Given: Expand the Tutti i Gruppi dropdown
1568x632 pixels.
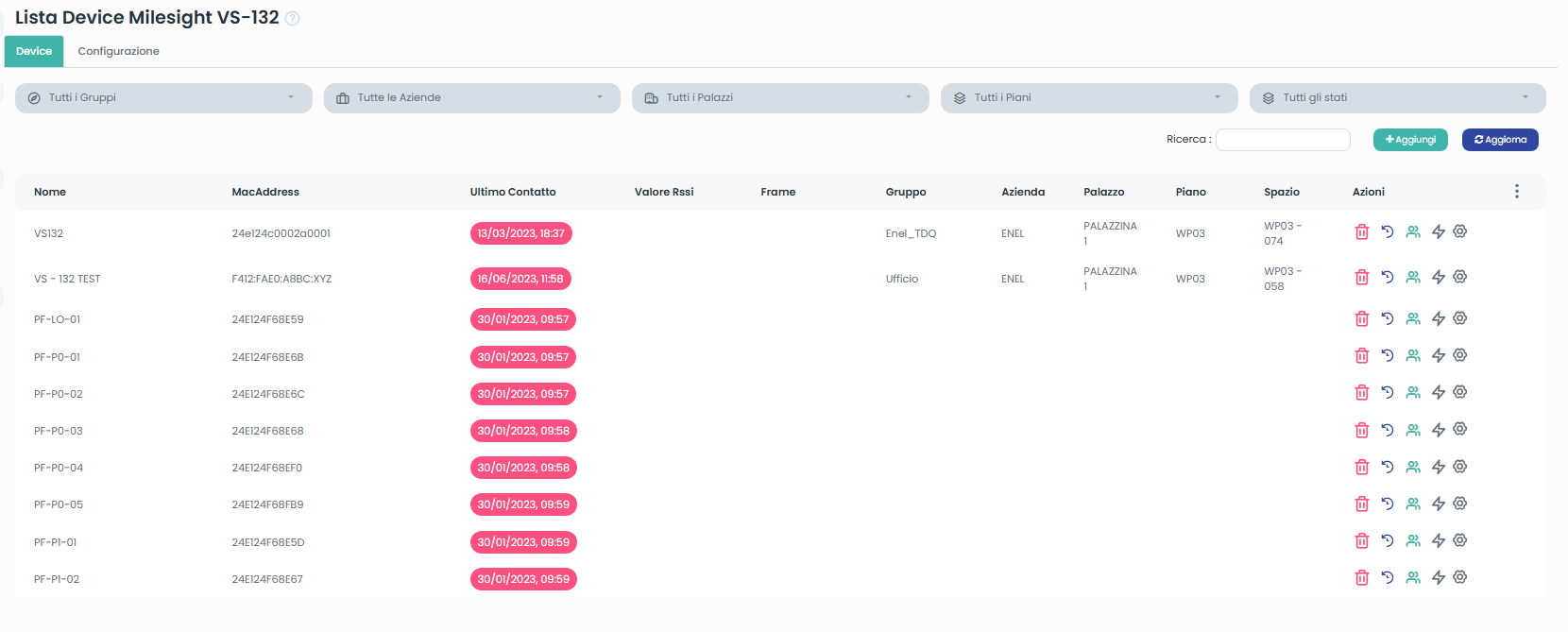Looking at the screenshot, I should (163, 98).
